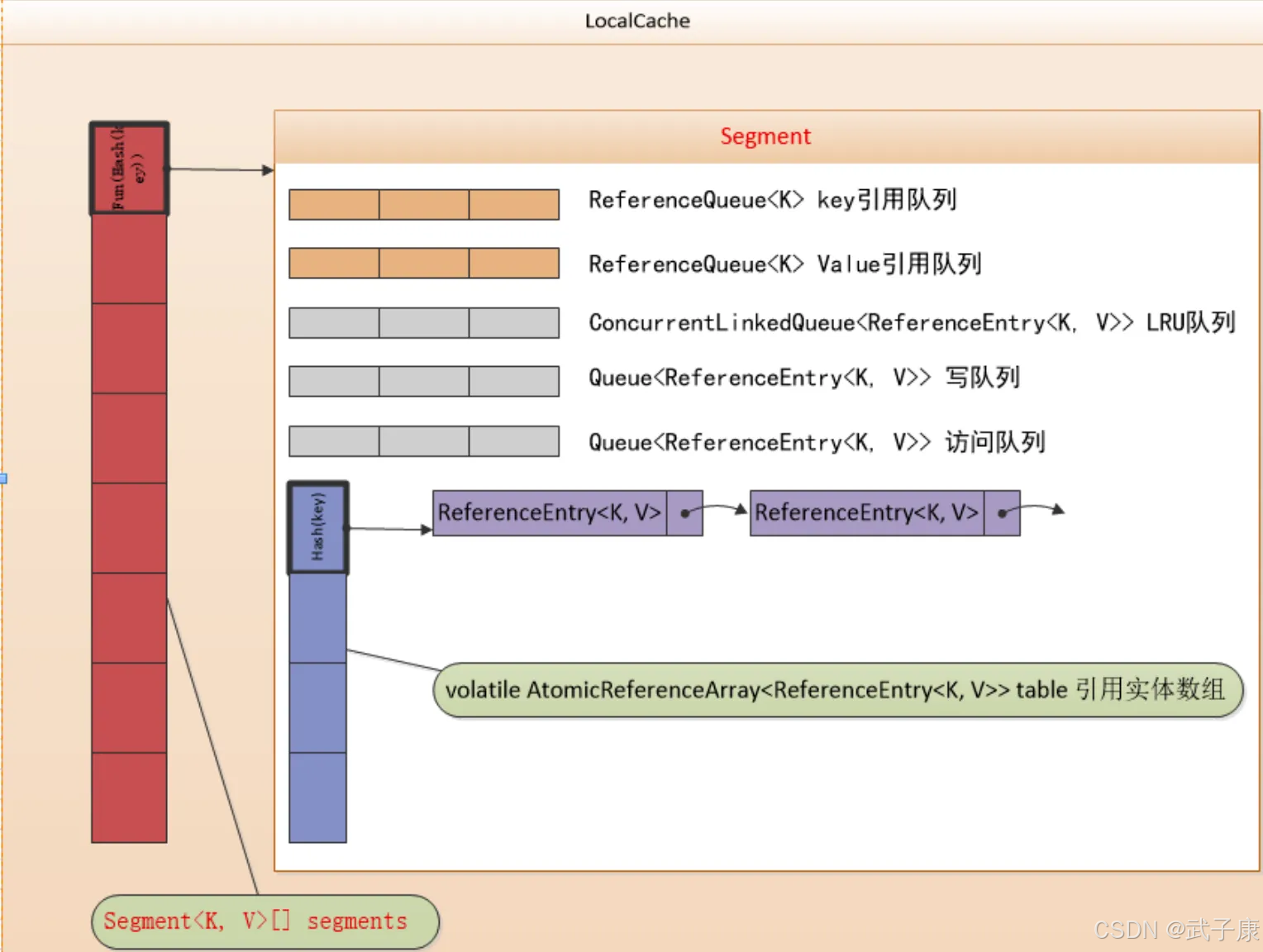Select the second ReferenceEntry<K, V> purple box
The height and width of the screenshot is (952, 1263).
tap(866, 512)
